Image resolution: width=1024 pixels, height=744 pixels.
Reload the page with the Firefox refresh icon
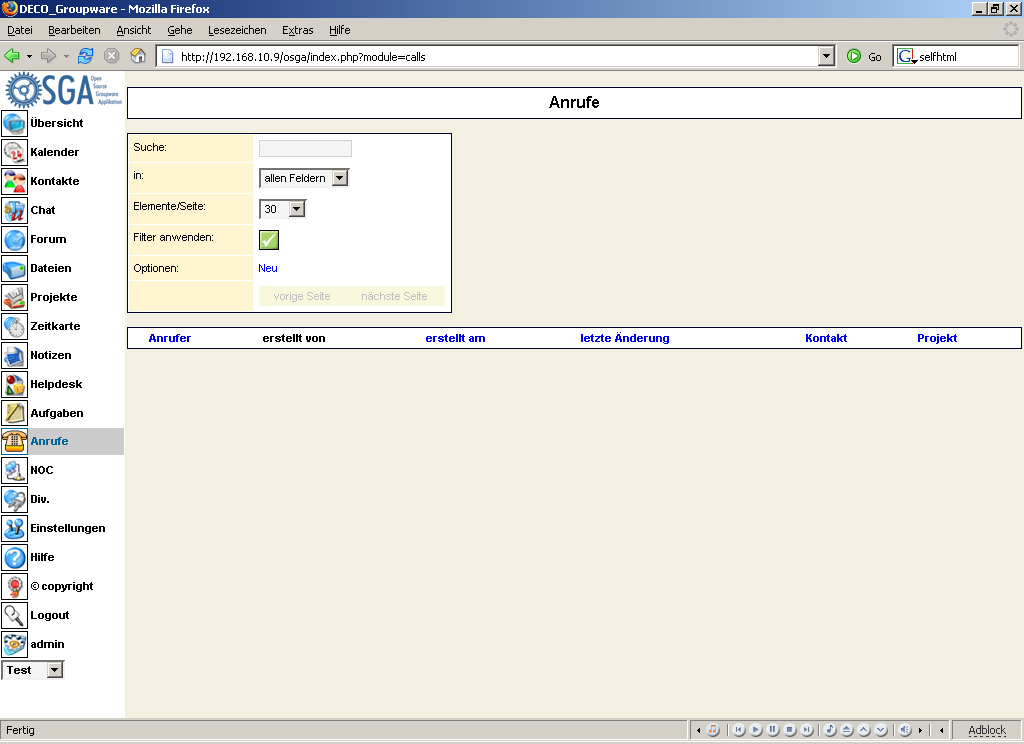tap(85, 56)
